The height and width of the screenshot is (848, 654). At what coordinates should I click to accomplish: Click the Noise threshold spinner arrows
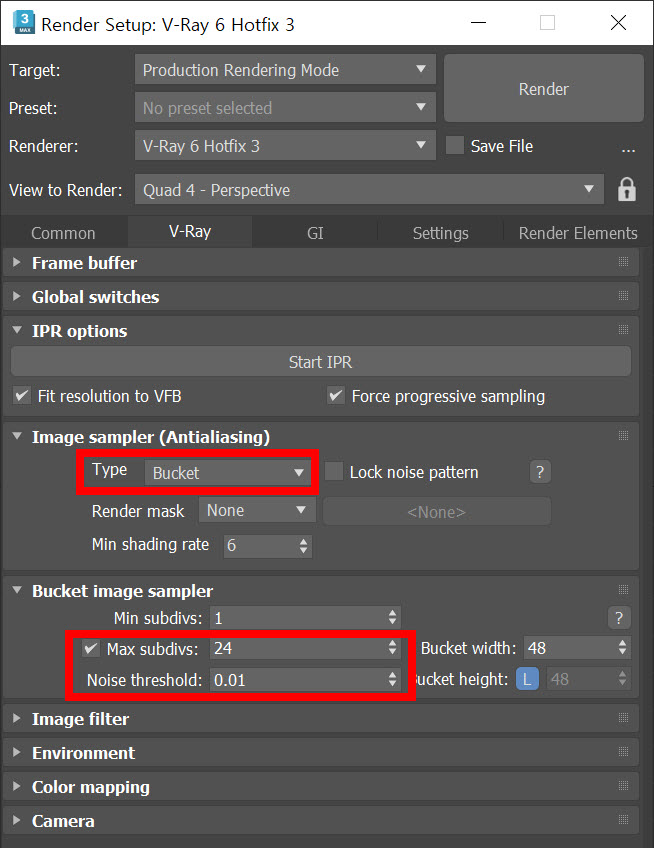(392, 679)
